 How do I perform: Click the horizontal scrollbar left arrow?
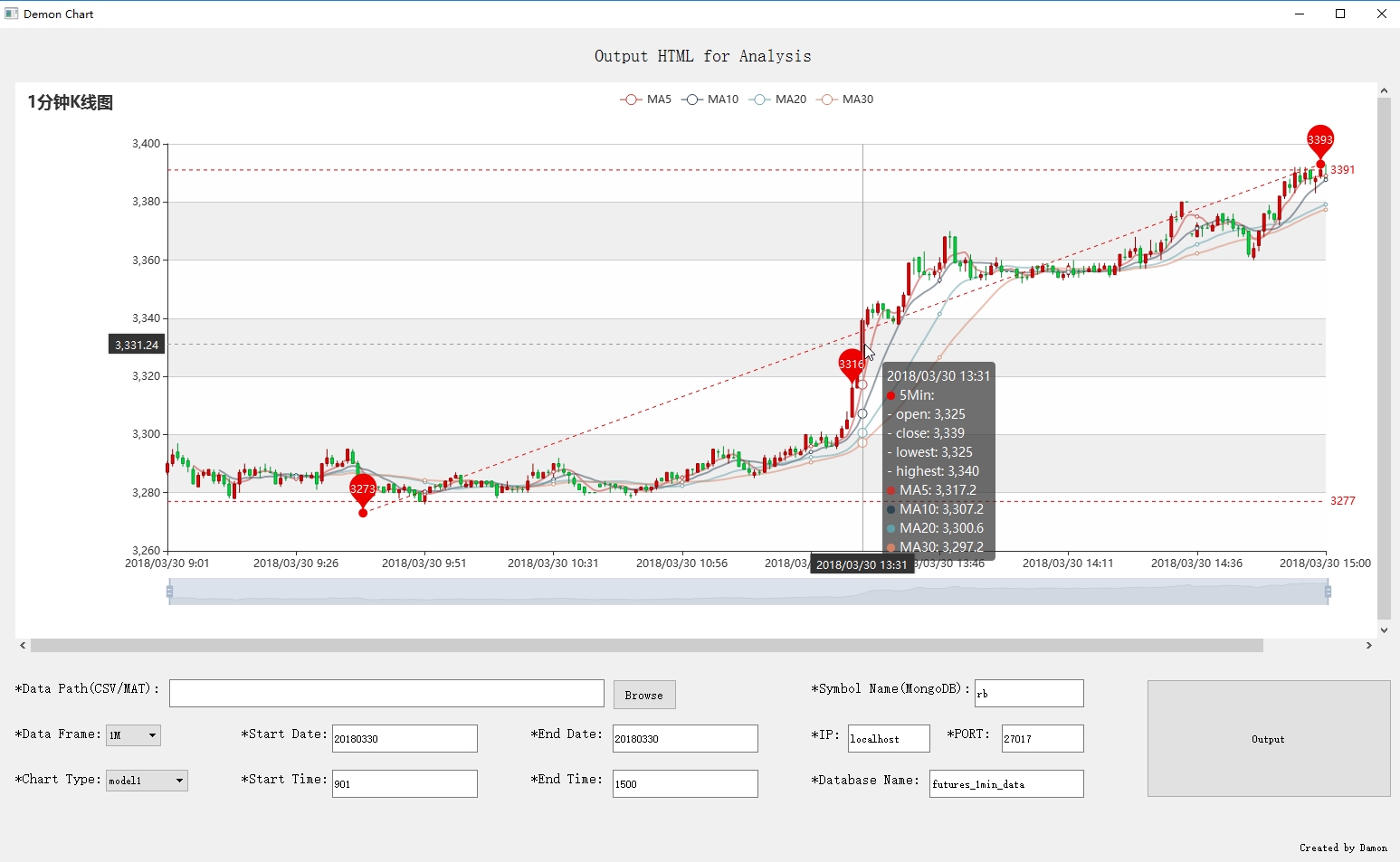coord(23,646)
